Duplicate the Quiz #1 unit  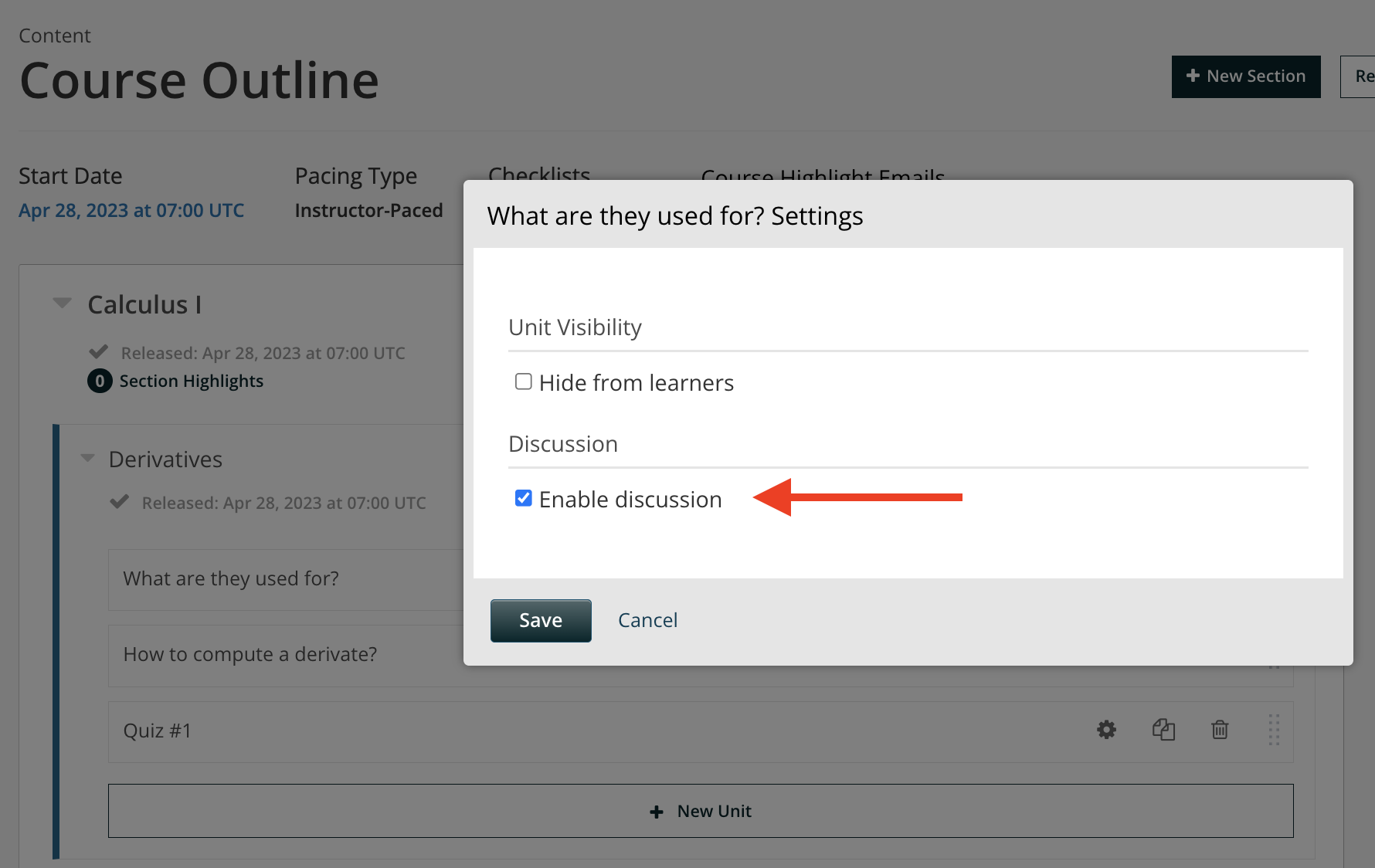(x=1163, y=730)
